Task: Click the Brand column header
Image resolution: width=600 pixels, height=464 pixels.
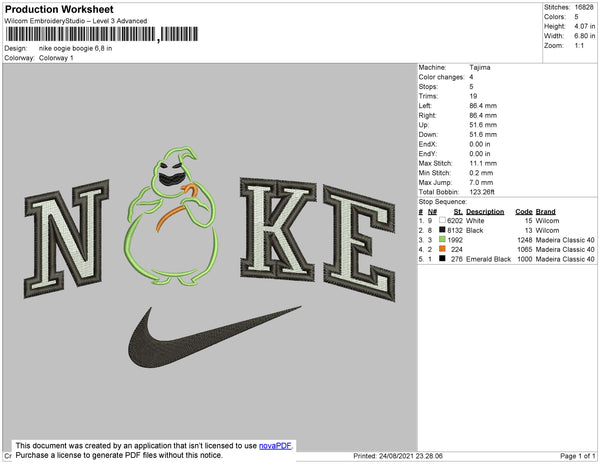Action: (x=546, y=212)
